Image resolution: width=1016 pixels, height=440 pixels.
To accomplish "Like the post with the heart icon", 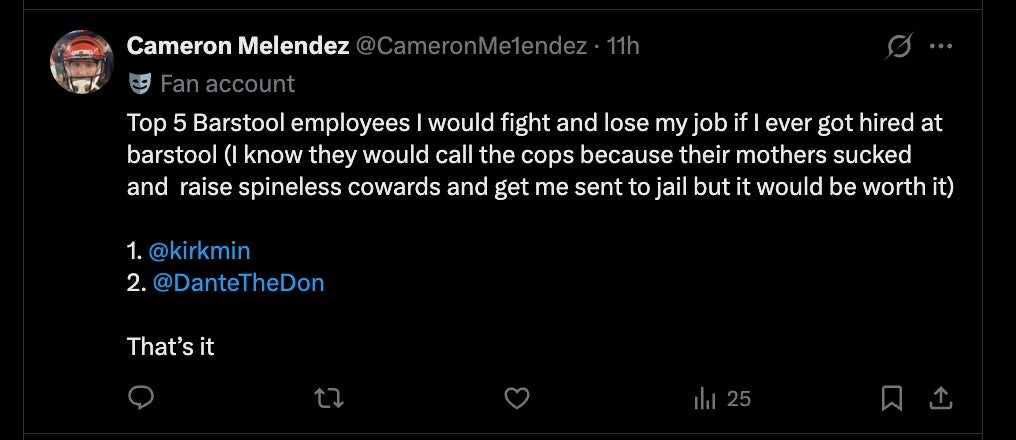I will tap(516, 399).
